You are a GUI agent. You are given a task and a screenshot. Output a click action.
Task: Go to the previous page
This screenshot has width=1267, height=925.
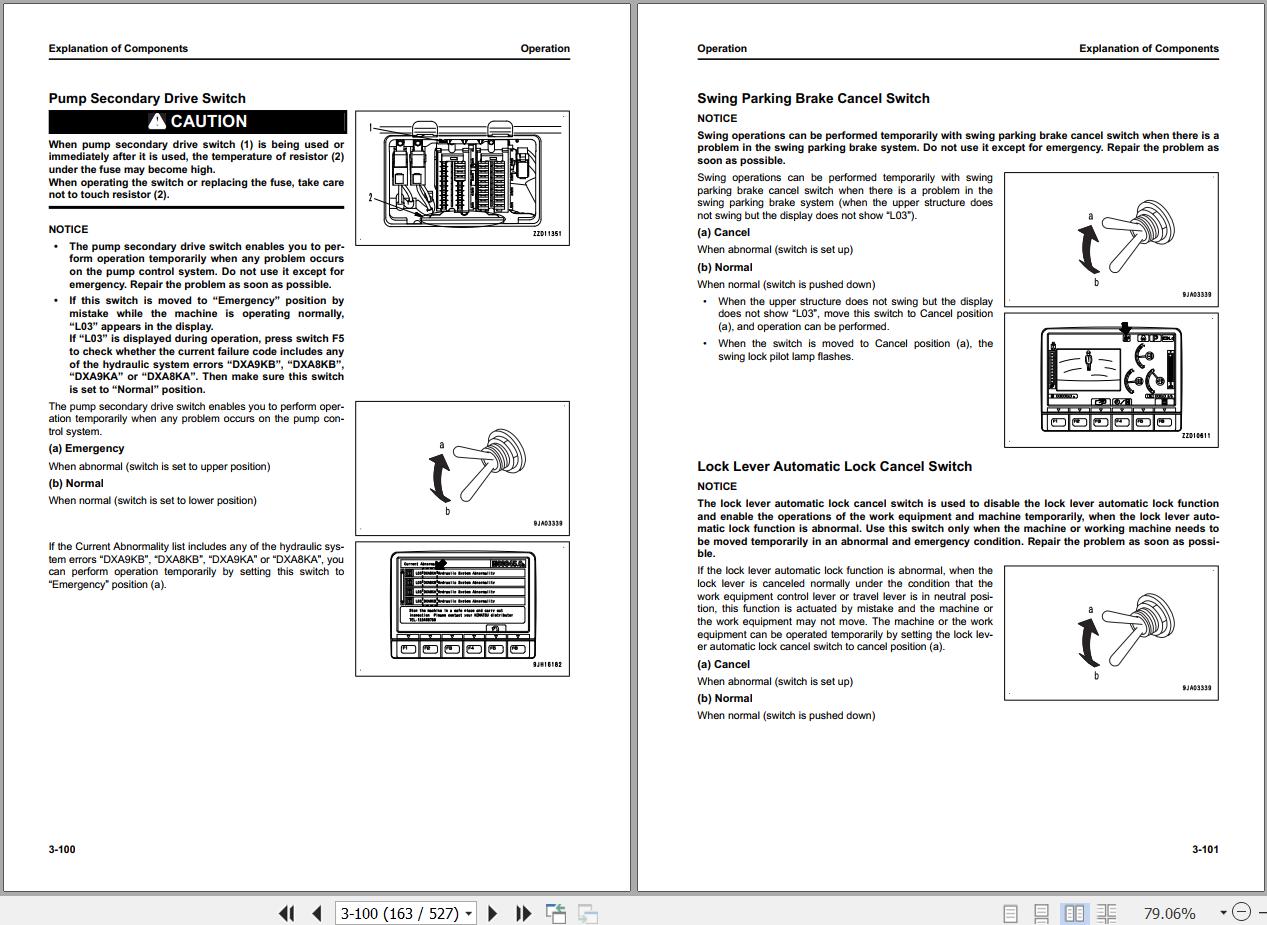click(317, 913)
